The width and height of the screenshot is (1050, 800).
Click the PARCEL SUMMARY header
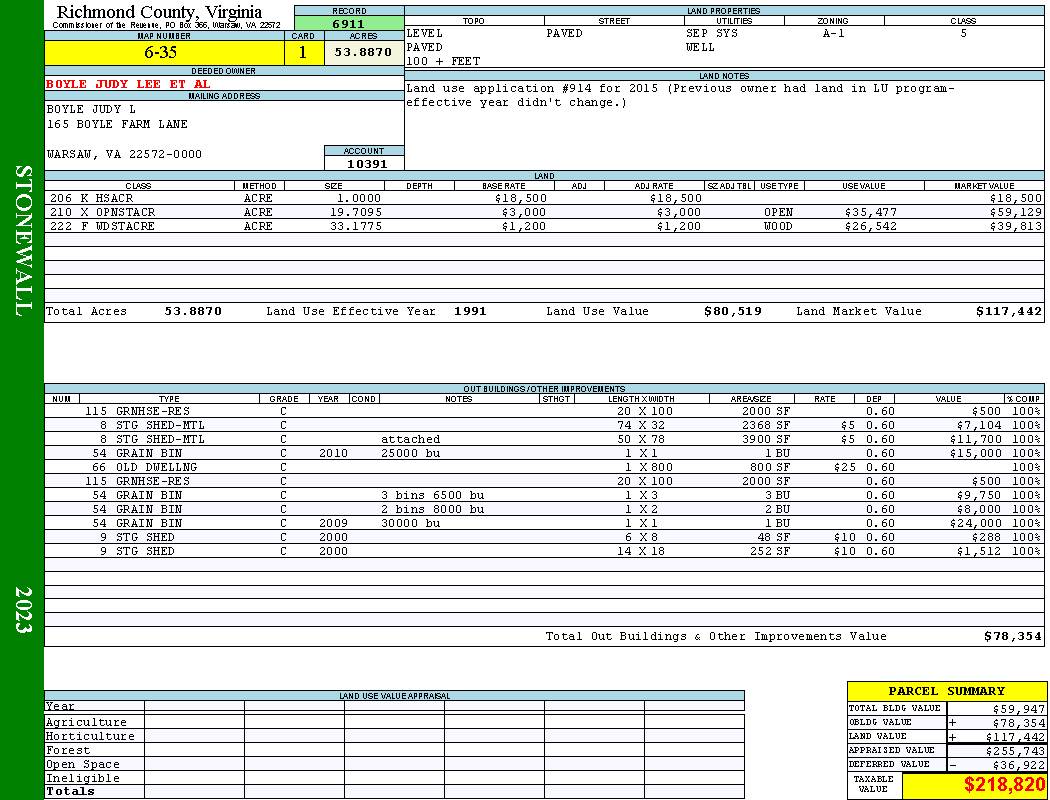pyautogui.click(x=946, y=691)
